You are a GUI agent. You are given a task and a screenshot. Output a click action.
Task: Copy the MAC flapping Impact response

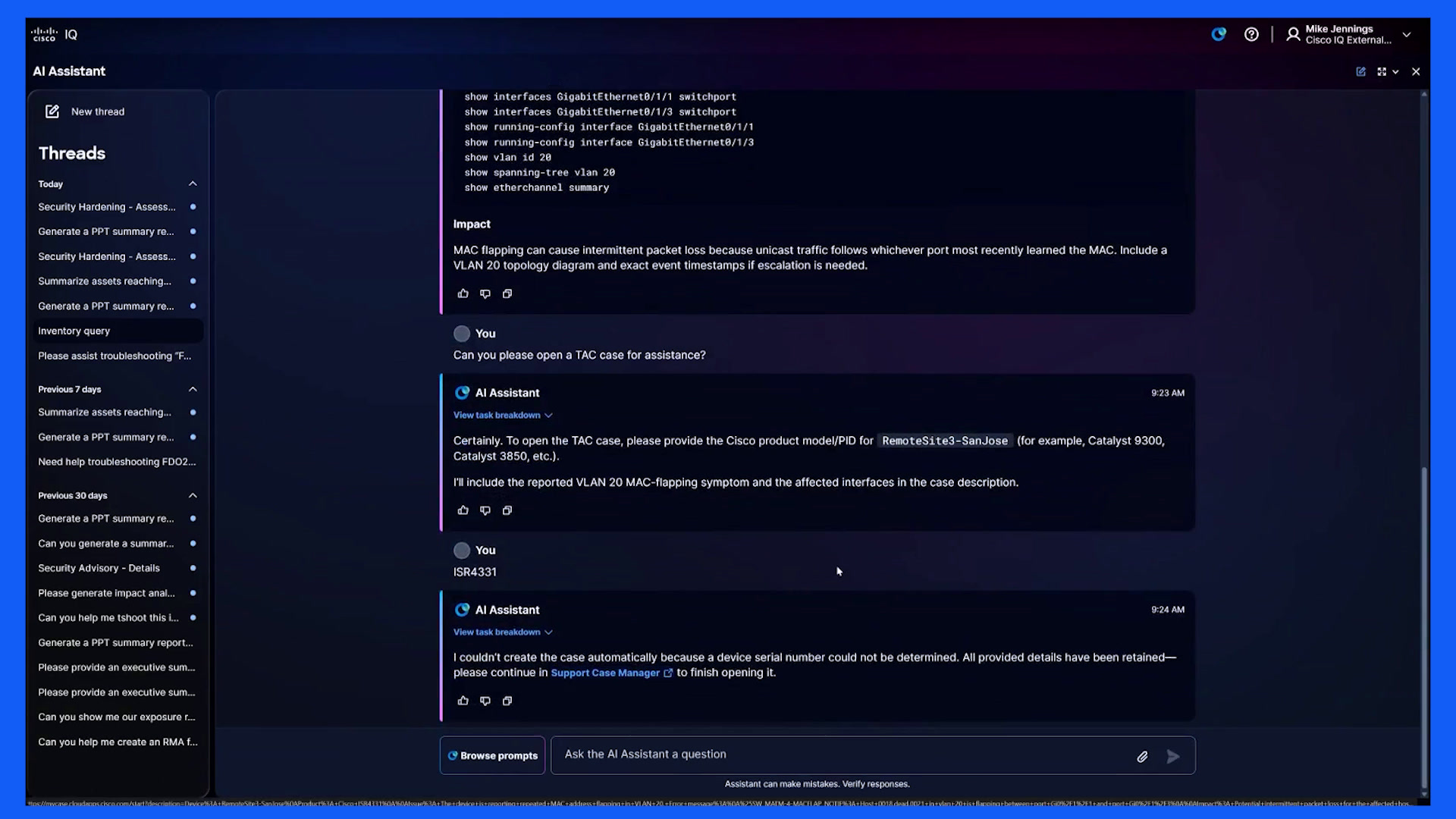point(507,293)
